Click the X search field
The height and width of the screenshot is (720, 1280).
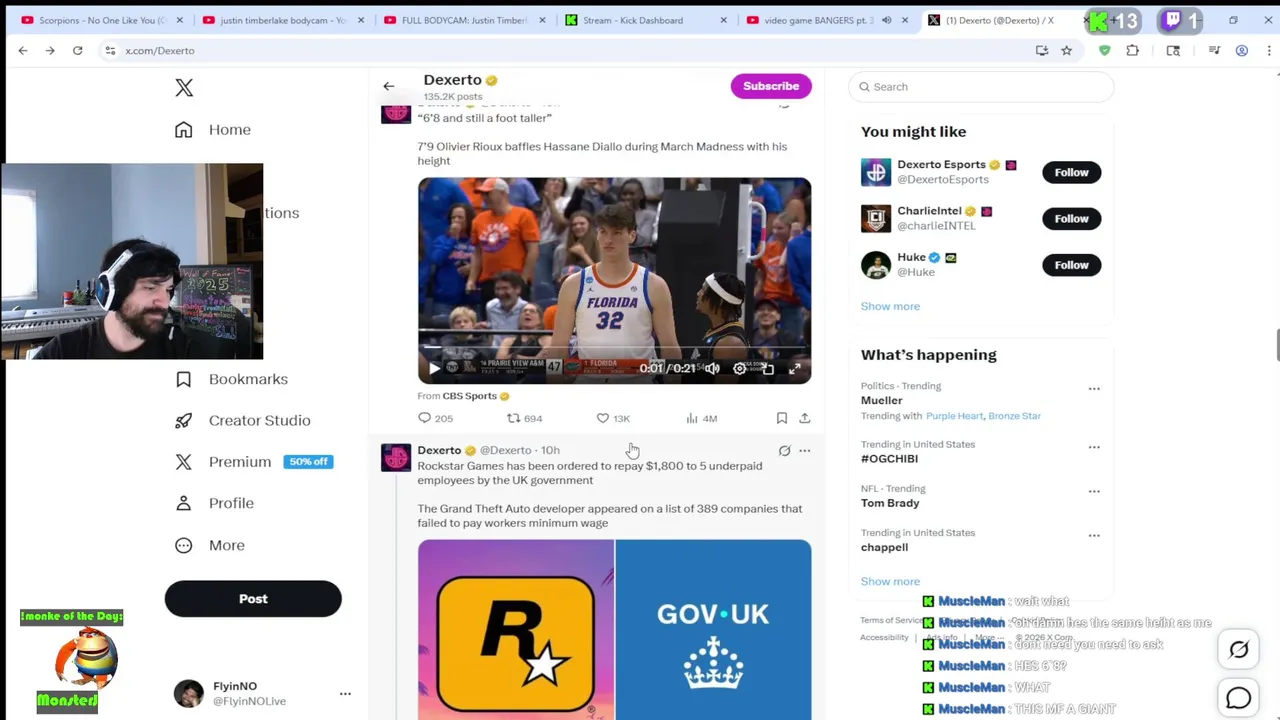click(981, 87)
